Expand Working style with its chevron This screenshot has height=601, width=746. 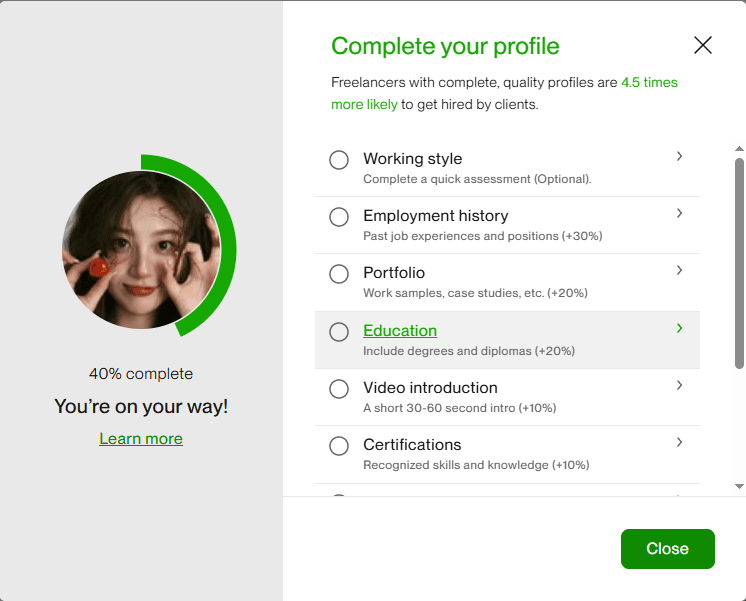[679, 156]
